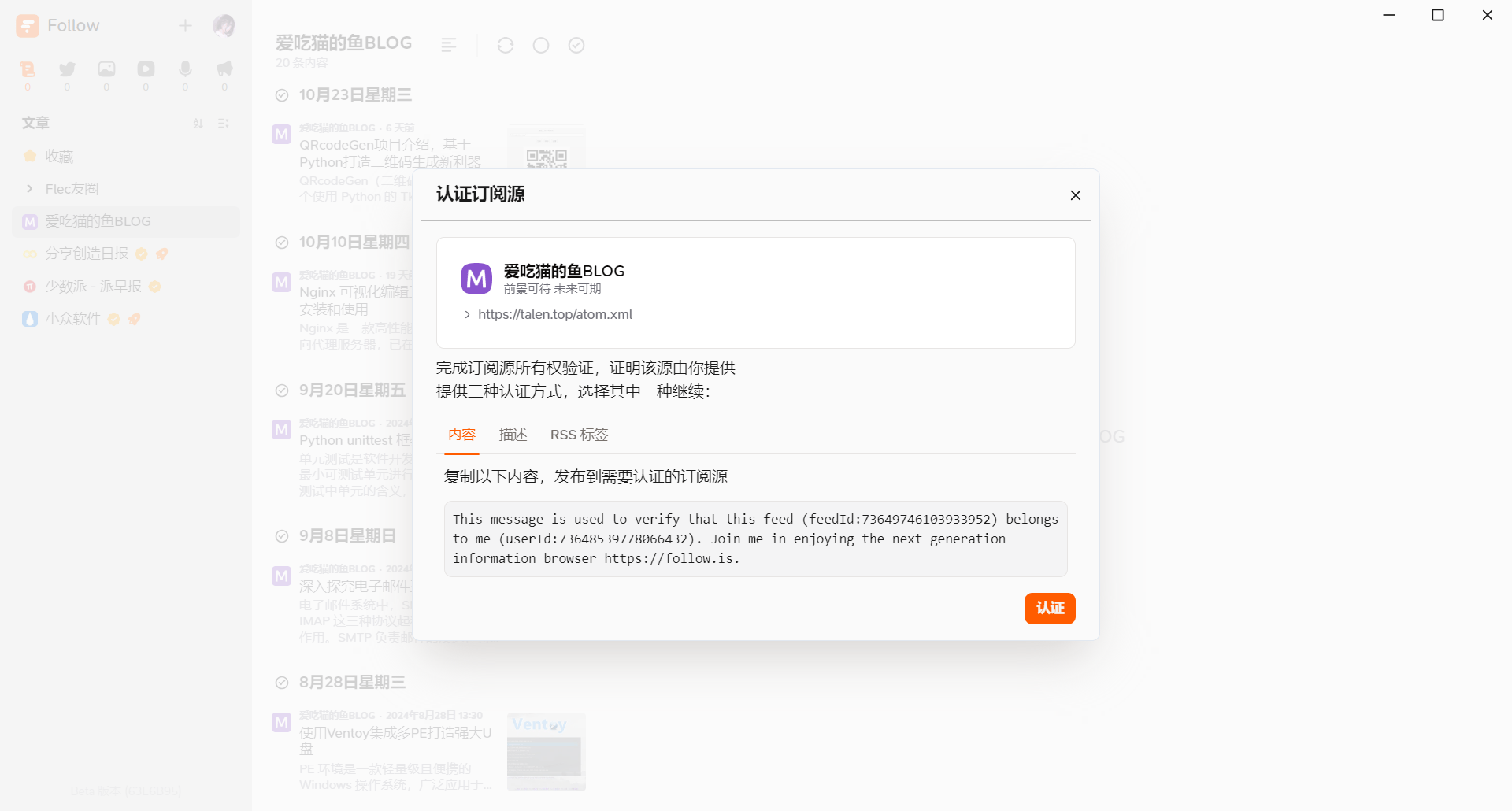Open the sort order control next to 文章
1512x811 pixels.
pos(197,124)
